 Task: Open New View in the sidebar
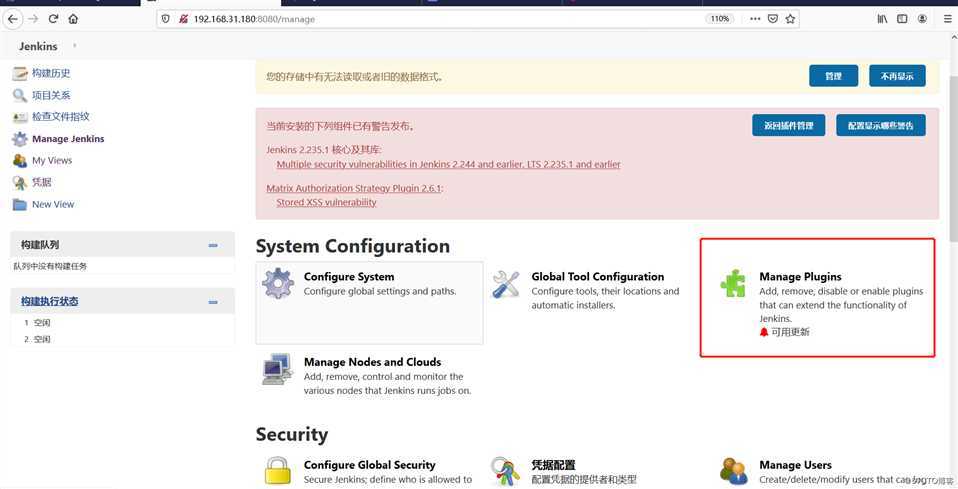[53, 204]
